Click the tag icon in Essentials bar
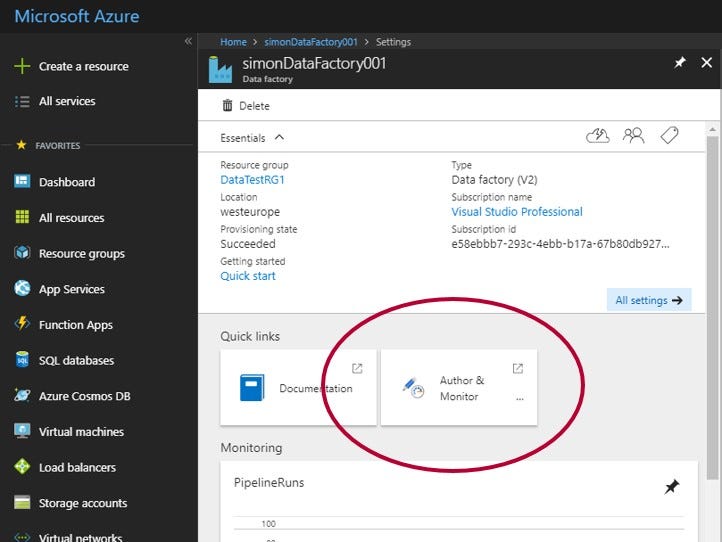The width and height of the screenshot is (722, 542). (669, 136)
